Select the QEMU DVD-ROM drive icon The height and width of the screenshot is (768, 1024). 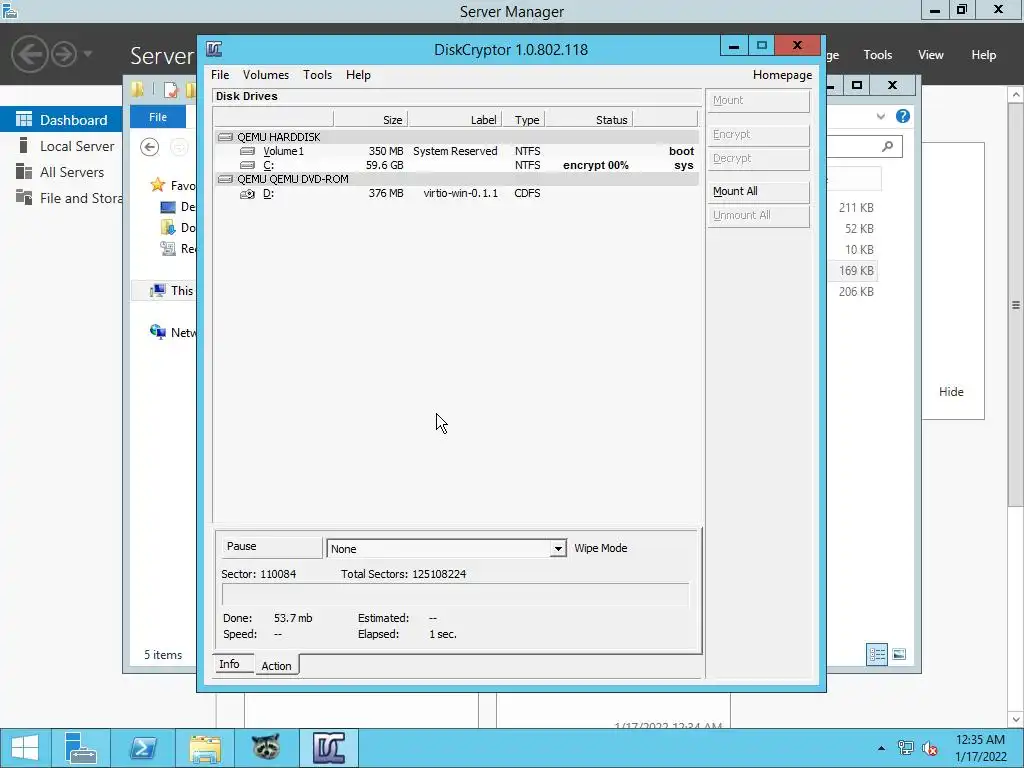225,179
